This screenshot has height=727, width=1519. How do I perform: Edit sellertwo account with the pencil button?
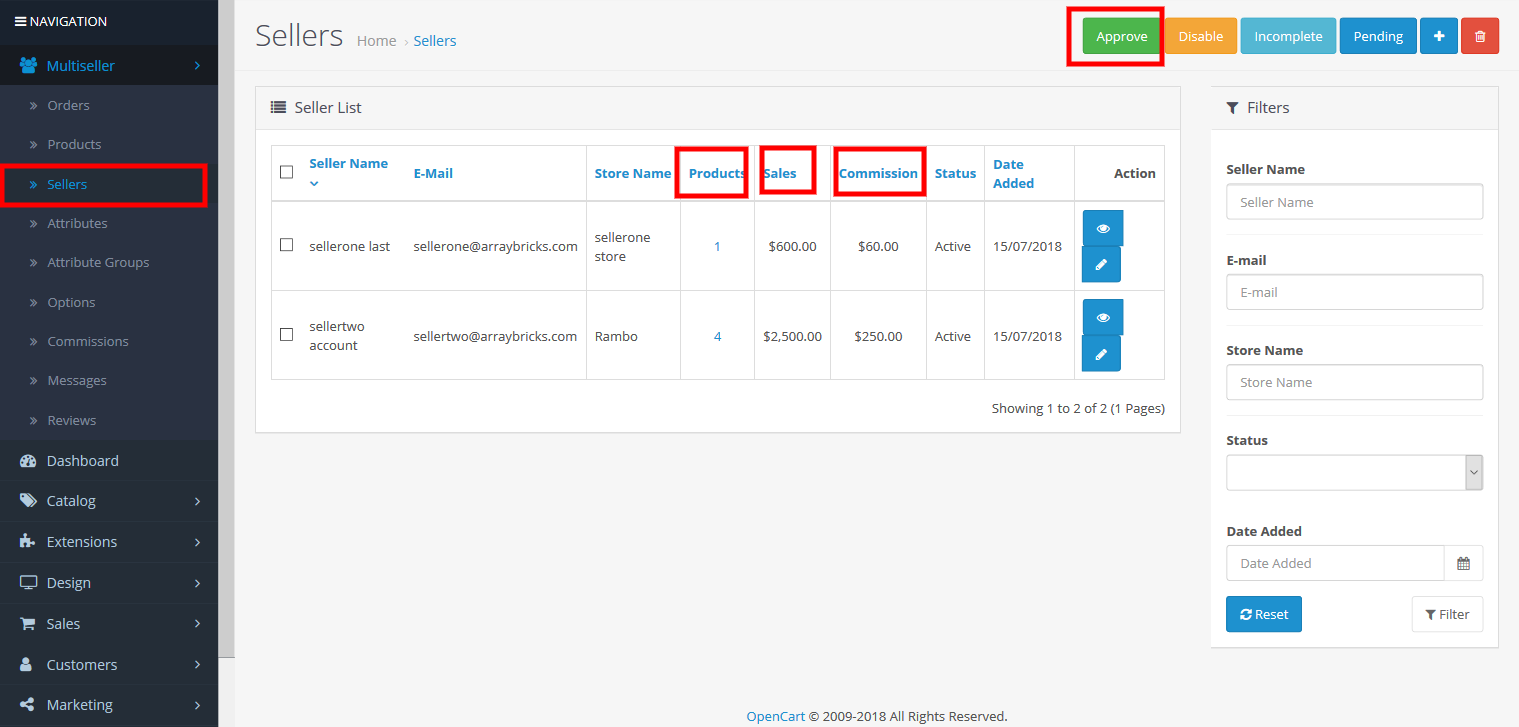(1101, 354)
